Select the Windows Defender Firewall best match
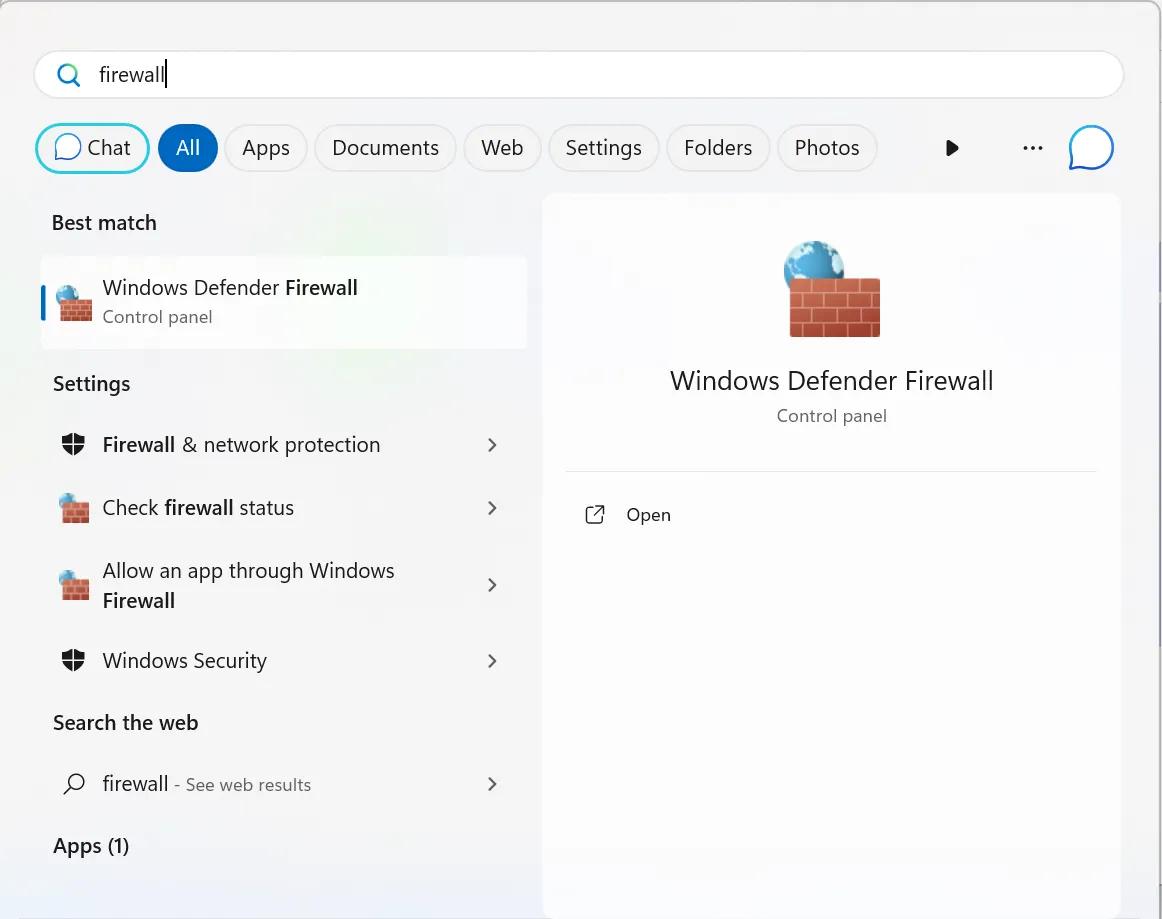The image size is (1162, 919). [285, 302]
